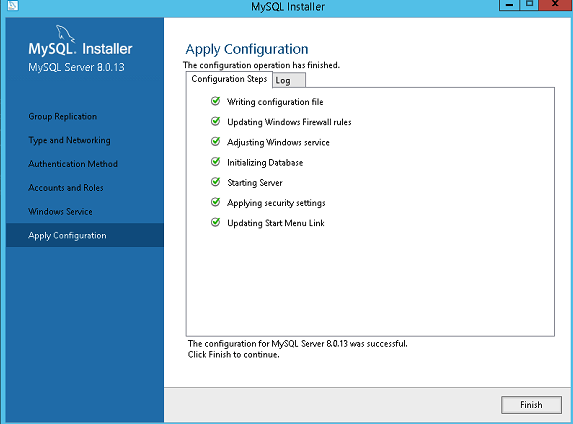This screenshot has height=424, width=573.
Task: Choose Windows Service in the left navigation
Action: click(60, 212)
